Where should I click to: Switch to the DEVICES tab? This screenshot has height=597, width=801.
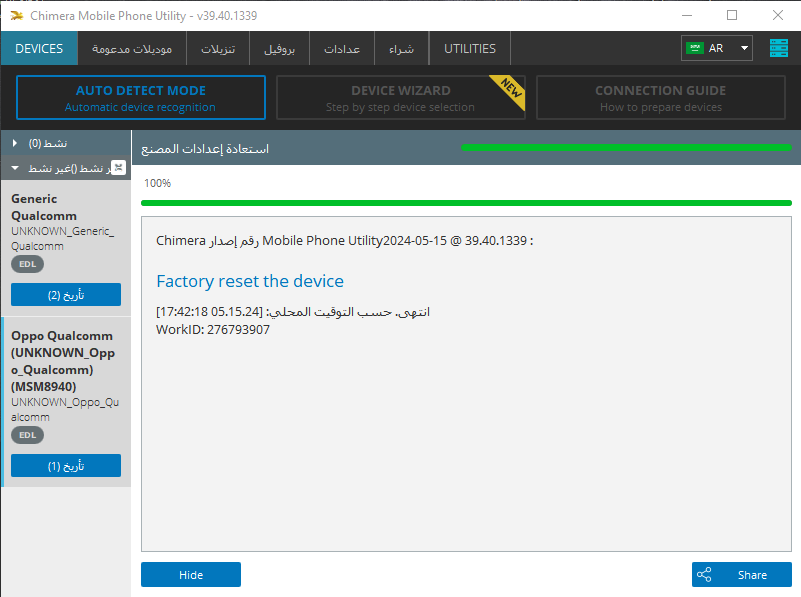(x=39, y=49)
